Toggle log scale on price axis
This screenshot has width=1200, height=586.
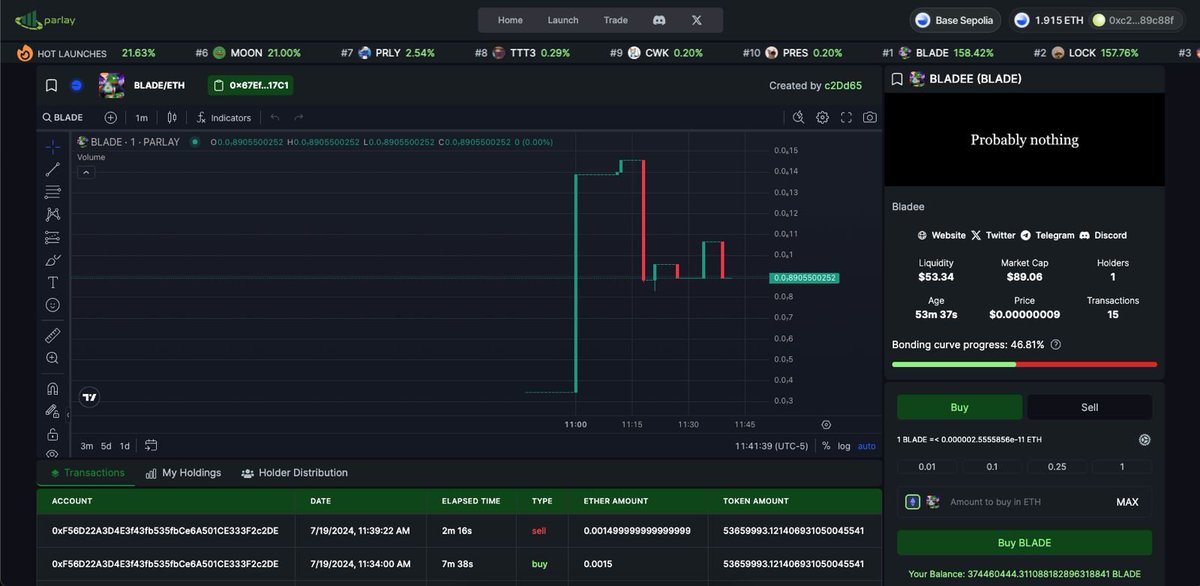coord(844,446)
